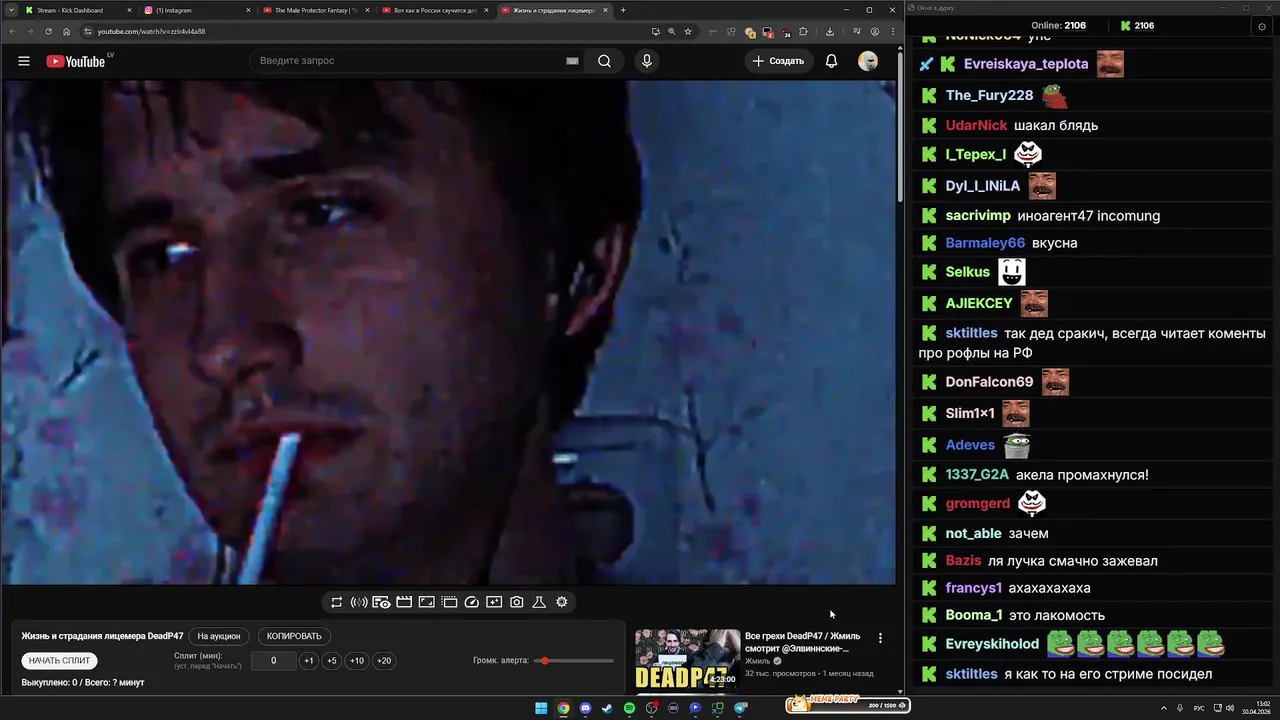This screenshot has height=720, width=1280.
Task: Click the Chrome address bar URL
Action: [151, 31]
